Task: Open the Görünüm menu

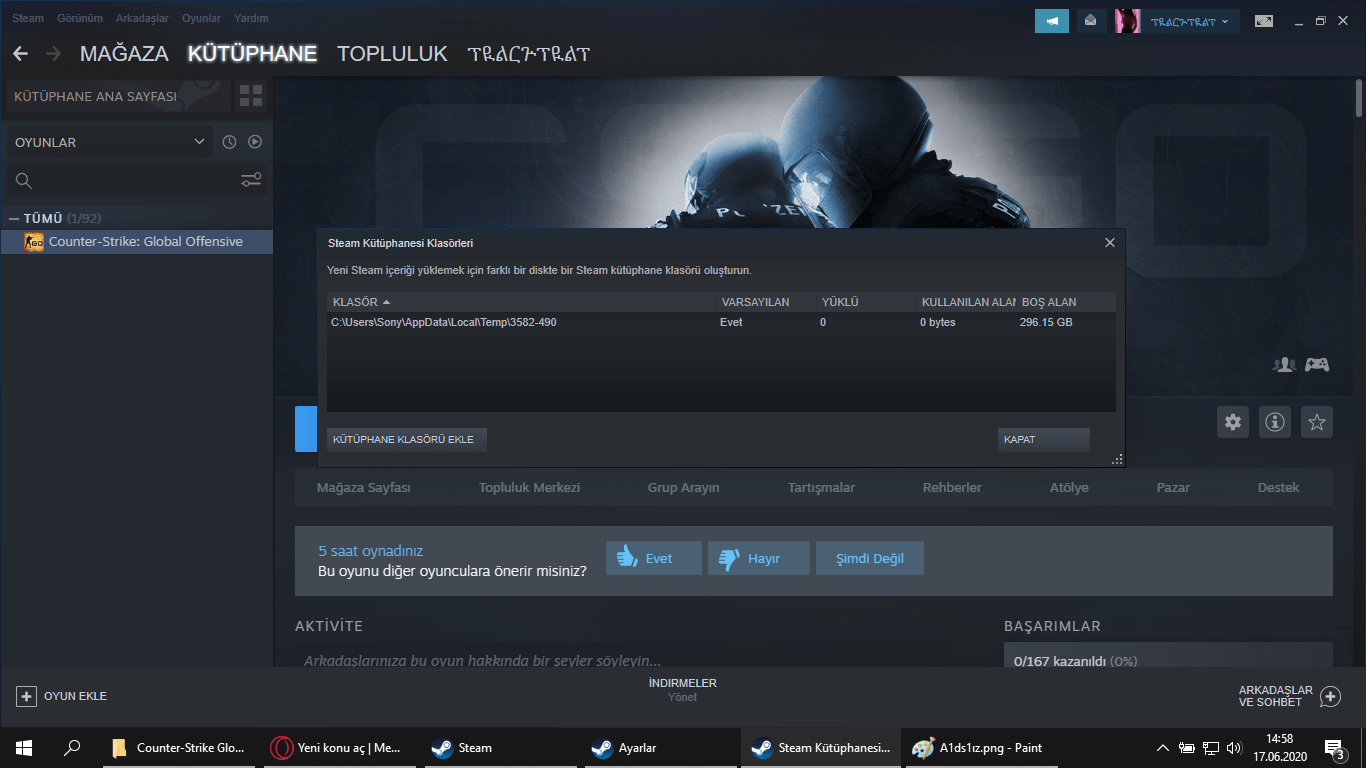Action: tap(80, 18)
